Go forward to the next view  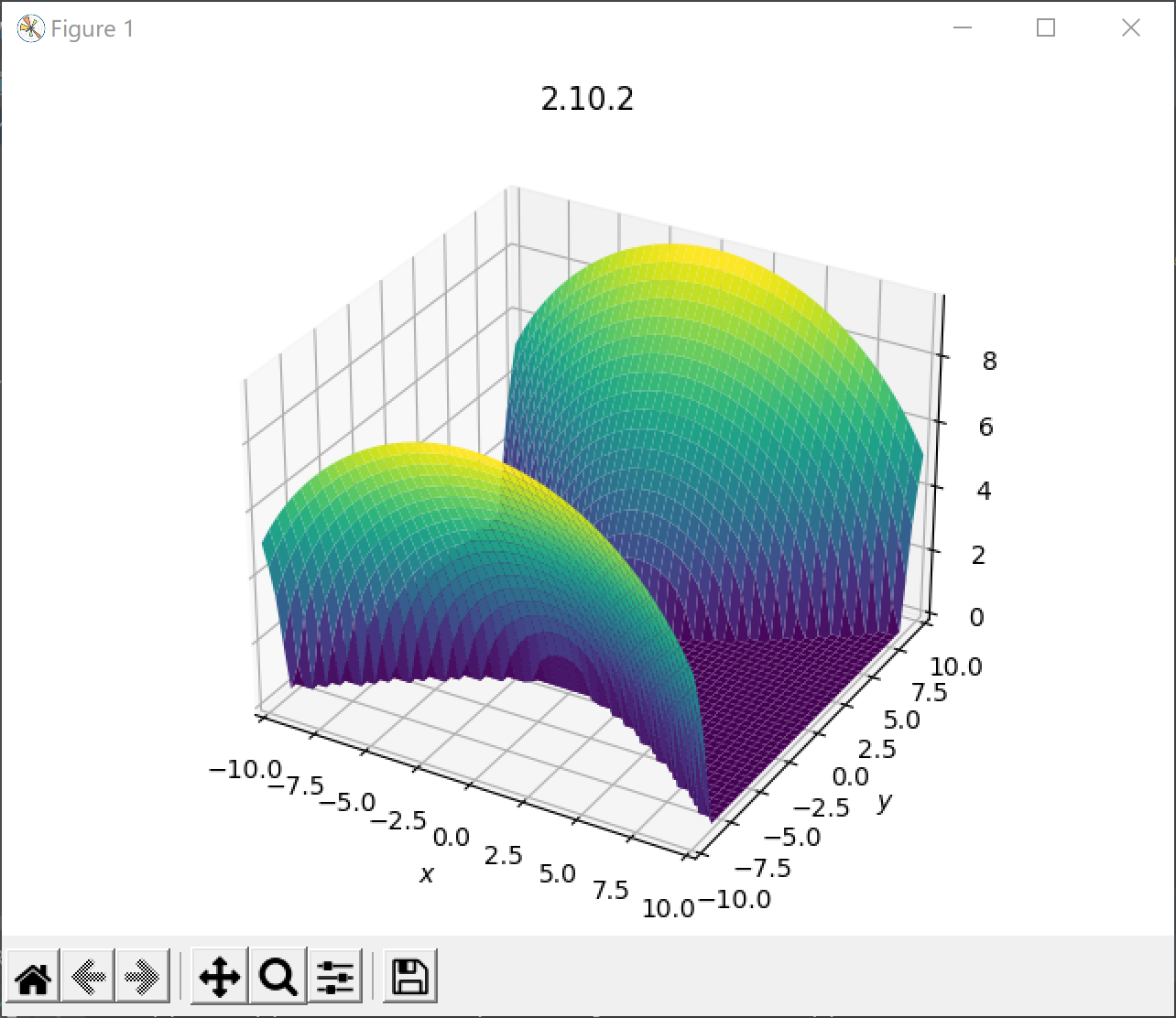click(x=143, y=978)
